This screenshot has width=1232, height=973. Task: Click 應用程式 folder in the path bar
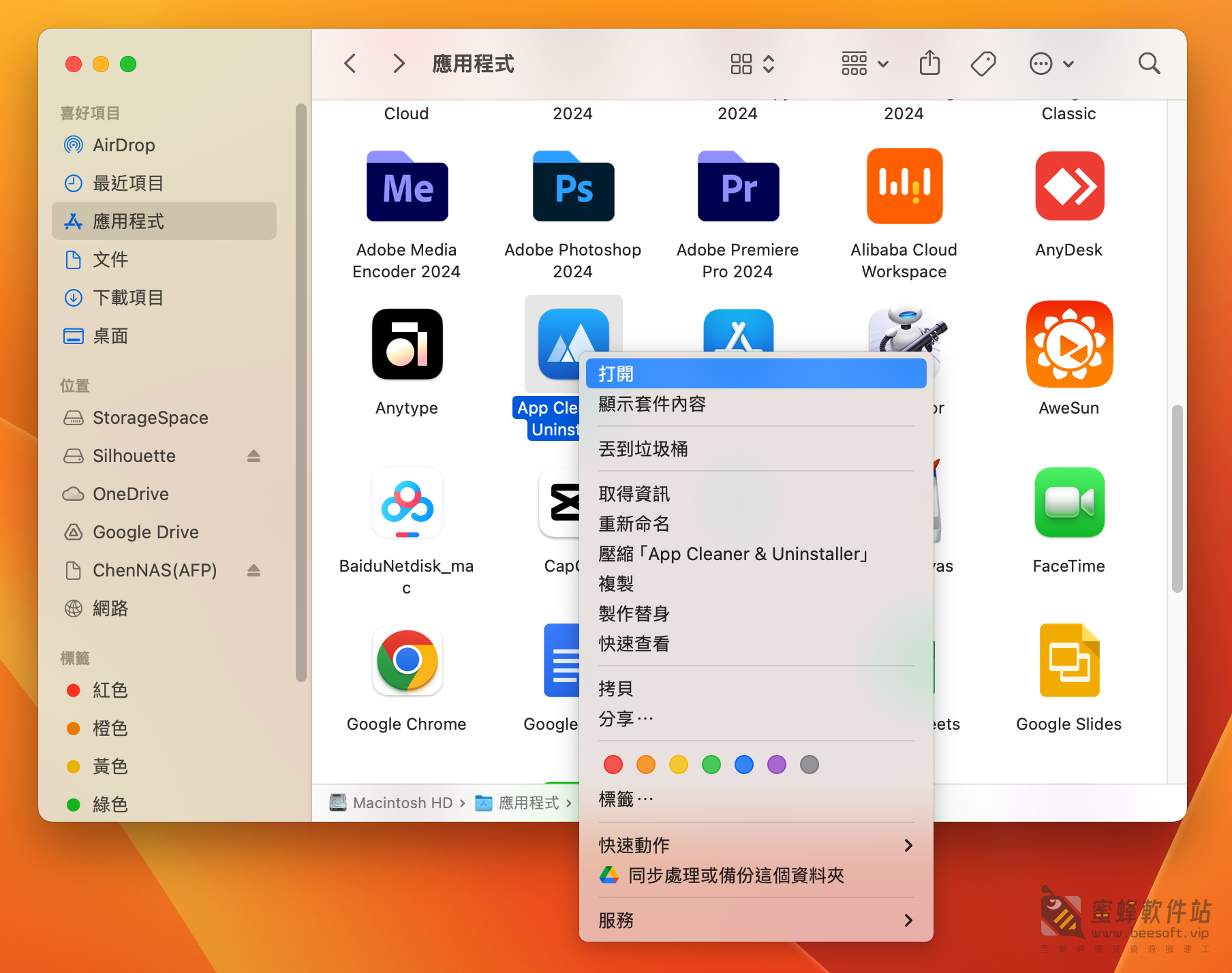[517, 803]
